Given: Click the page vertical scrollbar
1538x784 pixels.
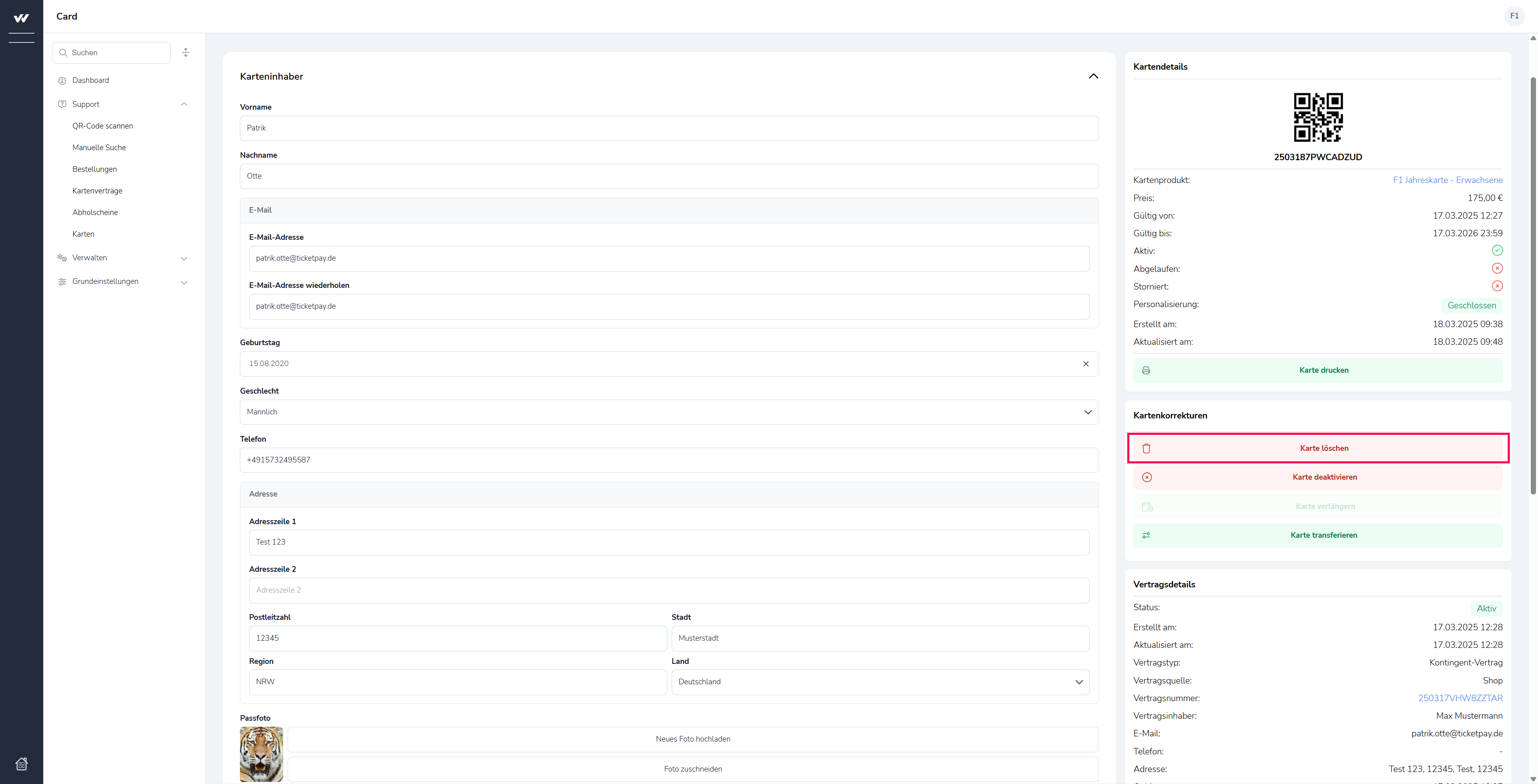Looking at the screenshot, I should coord(1533,287).
